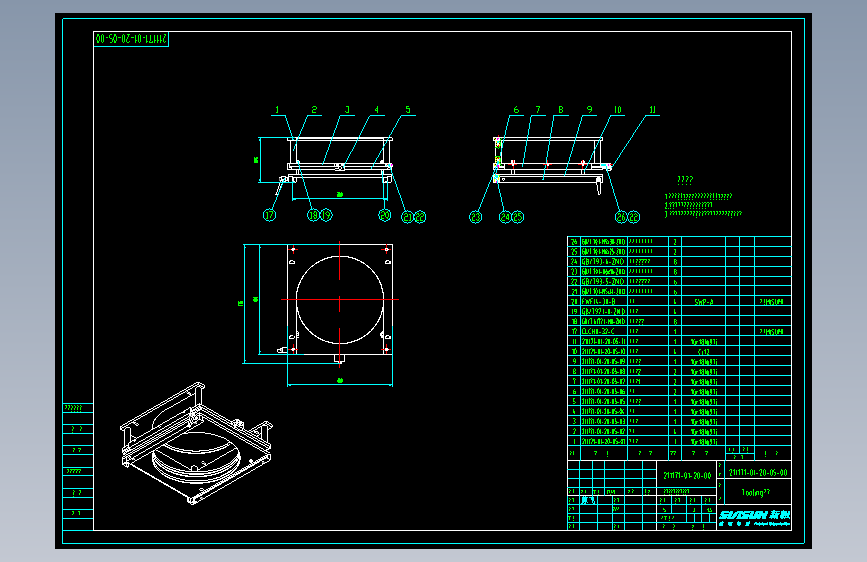Click BOM row 24 'GB/T93-6-ZnD' cell
Image resolution: width=867 pixels, height=562 pixels.
[603, 262]
